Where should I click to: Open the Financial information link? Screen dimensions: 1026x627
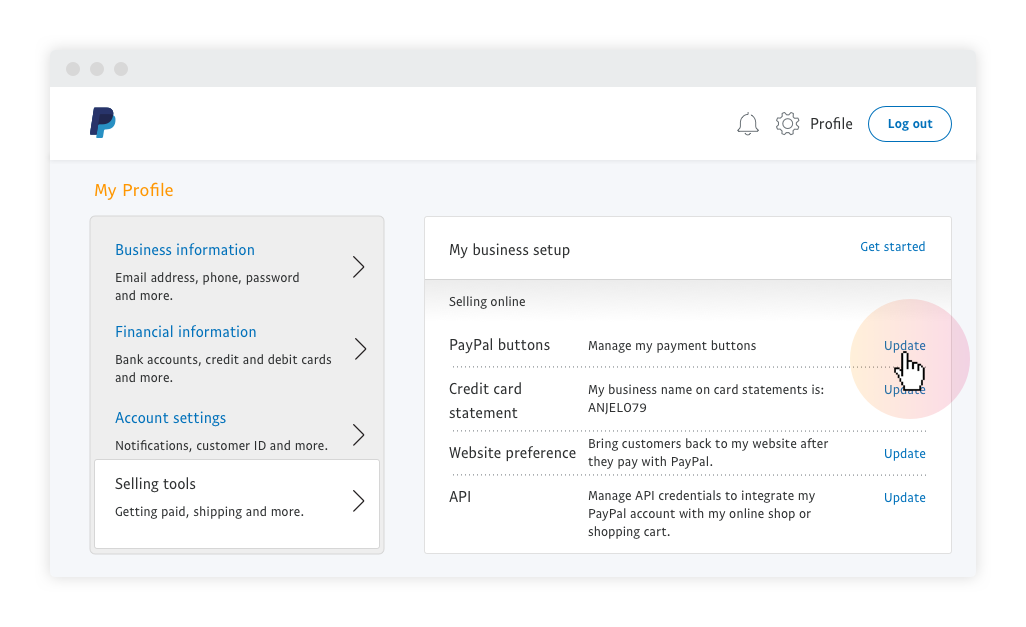pyautogui.click(x=186, y=332)
